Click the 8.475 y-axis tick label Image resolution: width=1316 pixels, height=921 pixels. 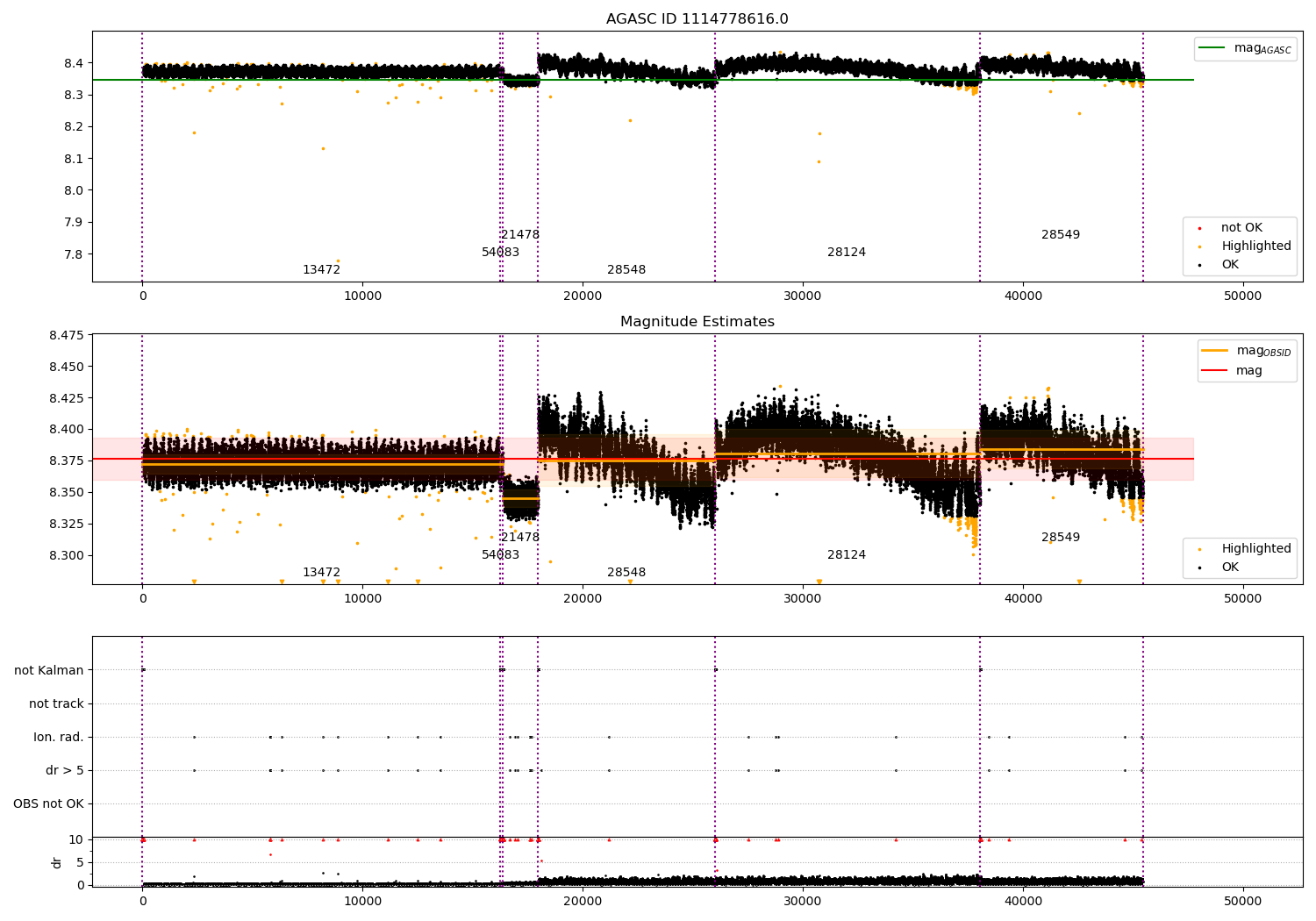point(67,335)
